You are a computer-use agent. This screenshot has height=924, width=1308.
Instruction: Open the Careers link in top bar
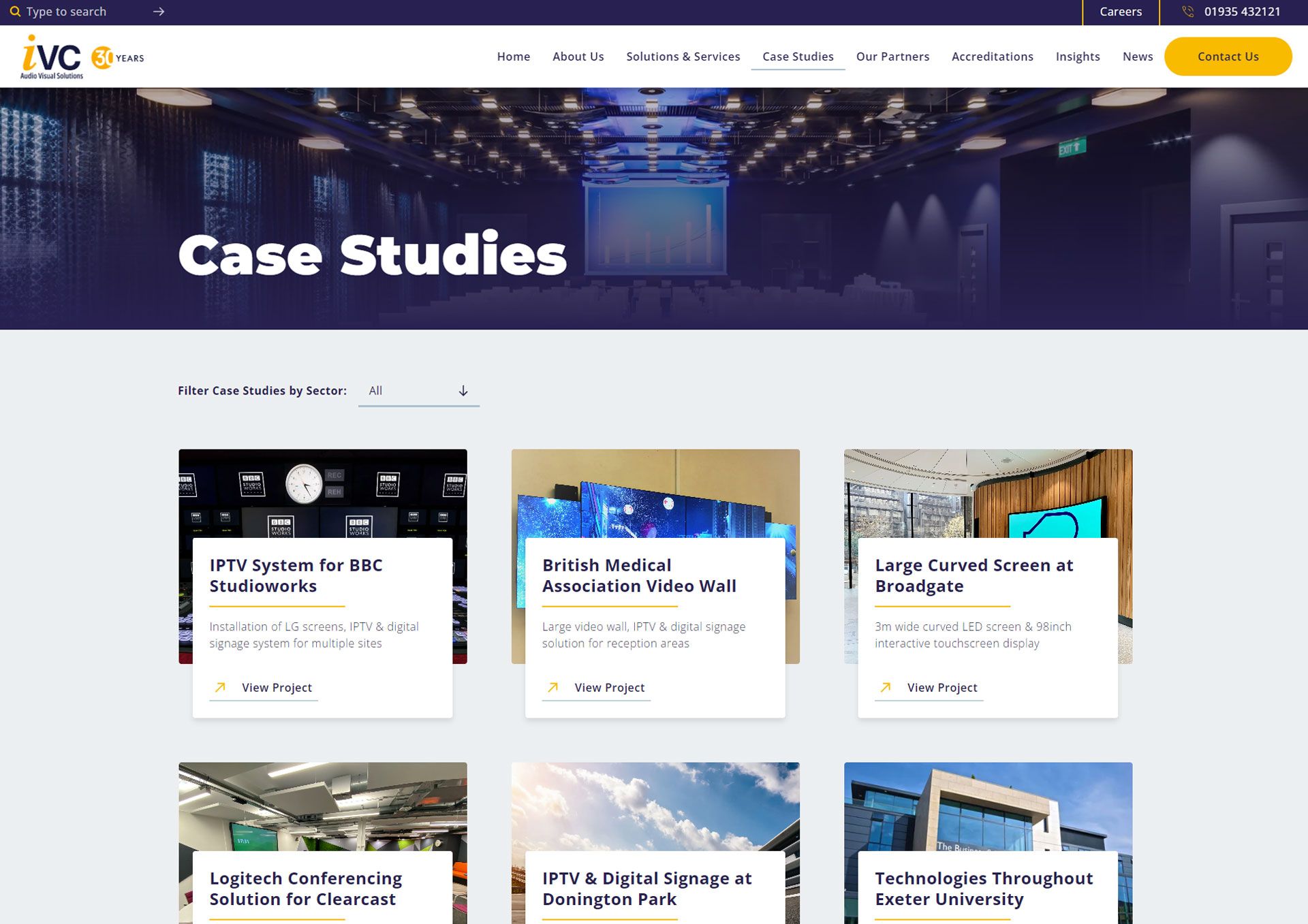tap(1121, 12)
